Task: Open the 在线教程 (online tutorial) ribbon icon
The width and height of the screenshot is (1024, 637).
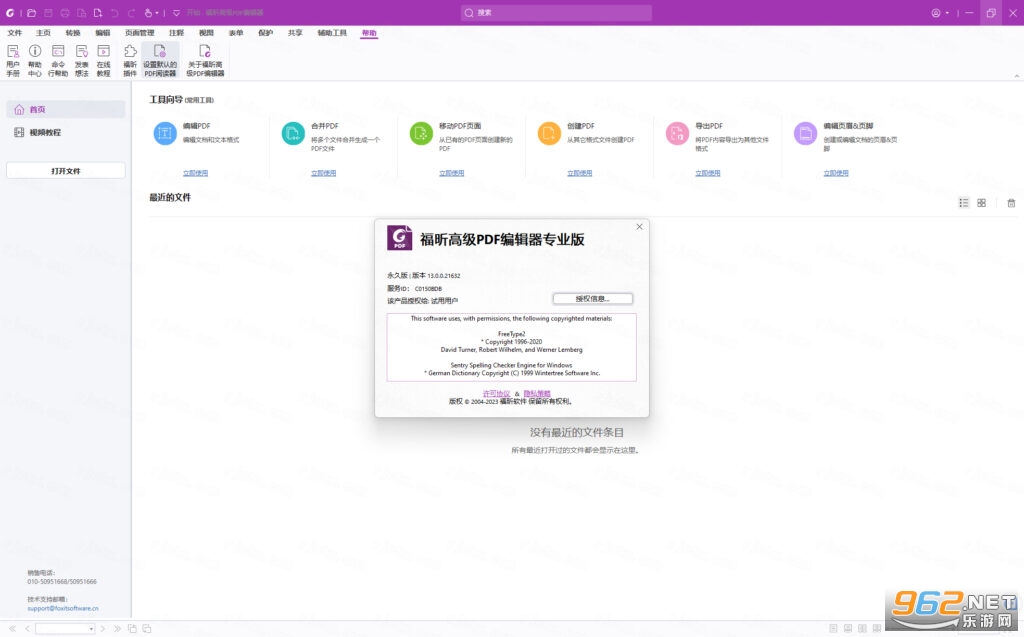Action: [103, 60]
